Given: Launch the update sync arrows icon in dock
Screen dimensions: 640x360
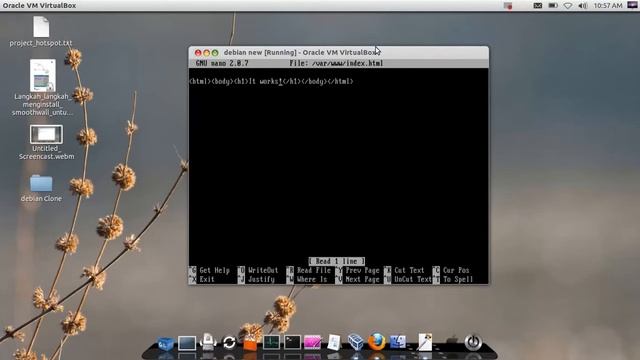Looking at the screenshot, I should click(229, 342).
